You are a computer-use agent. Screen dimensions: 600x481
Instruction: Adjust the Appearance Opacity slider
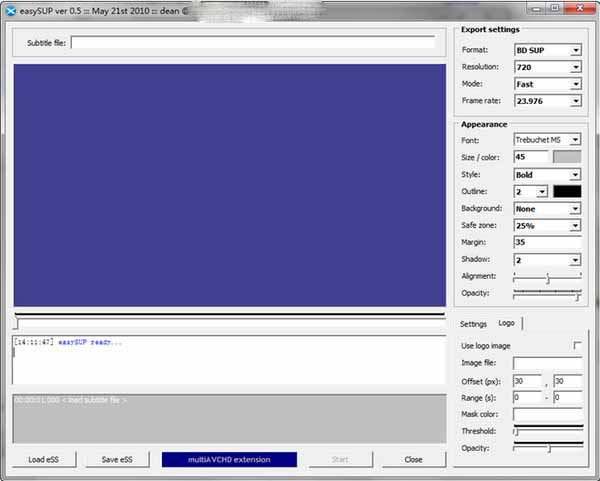548,295
